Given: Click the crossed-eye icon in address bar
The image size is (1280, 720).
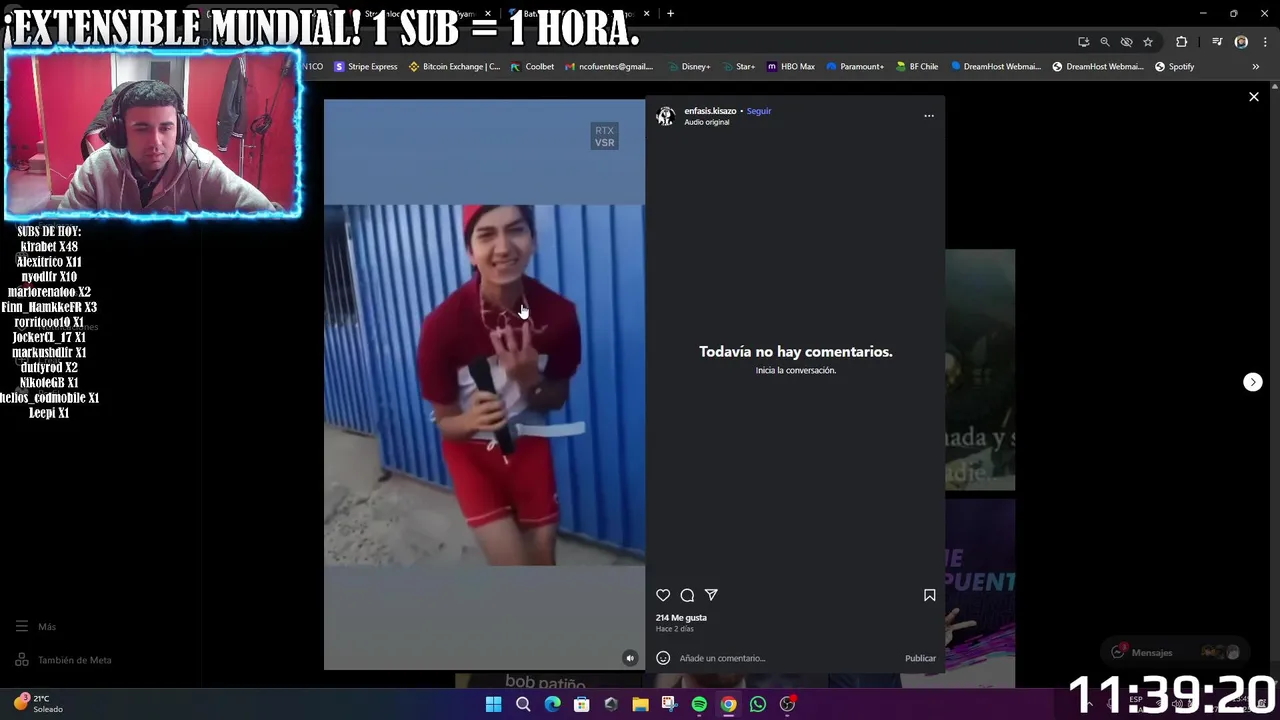Looking at the screenshot, I should pos(1127,42).
